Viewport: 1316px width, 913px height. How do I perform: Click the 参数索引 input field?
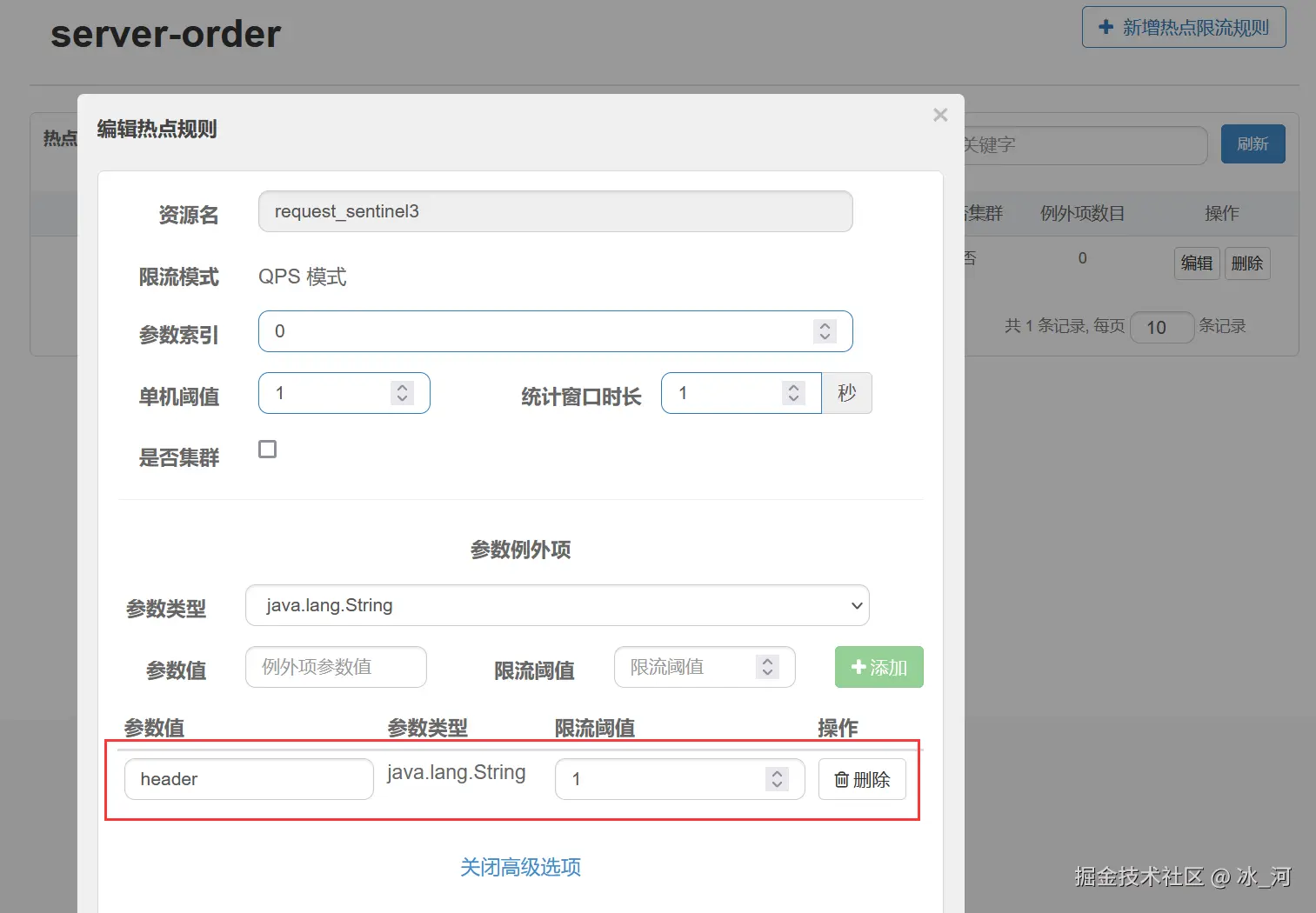pyautogui.click(x=555, y=331)
